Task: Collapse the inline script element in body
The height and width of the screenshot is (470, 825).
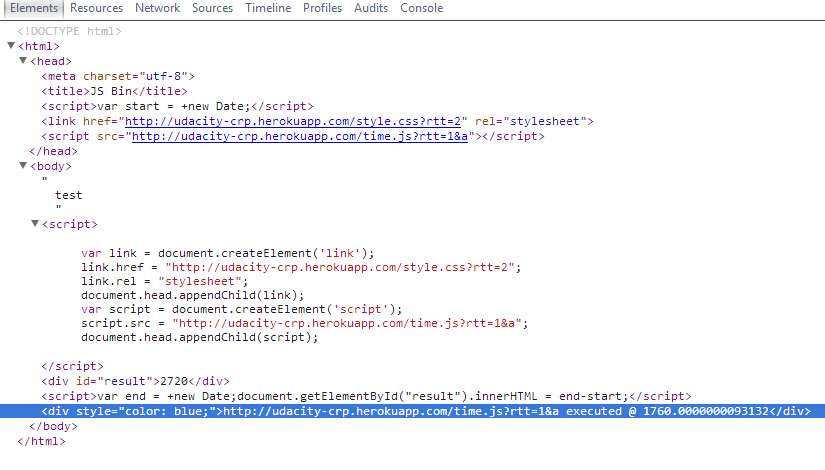Action: [35, 224]
